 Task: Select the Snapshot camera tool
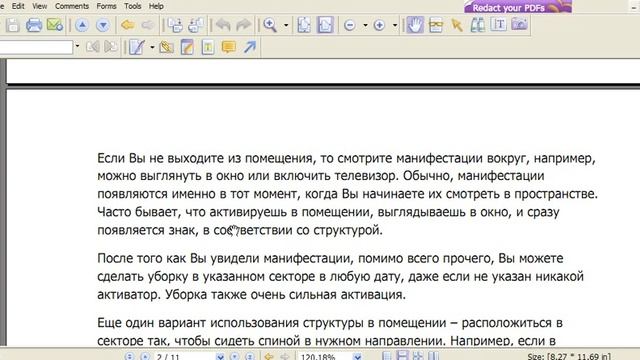tap(519, 24)
